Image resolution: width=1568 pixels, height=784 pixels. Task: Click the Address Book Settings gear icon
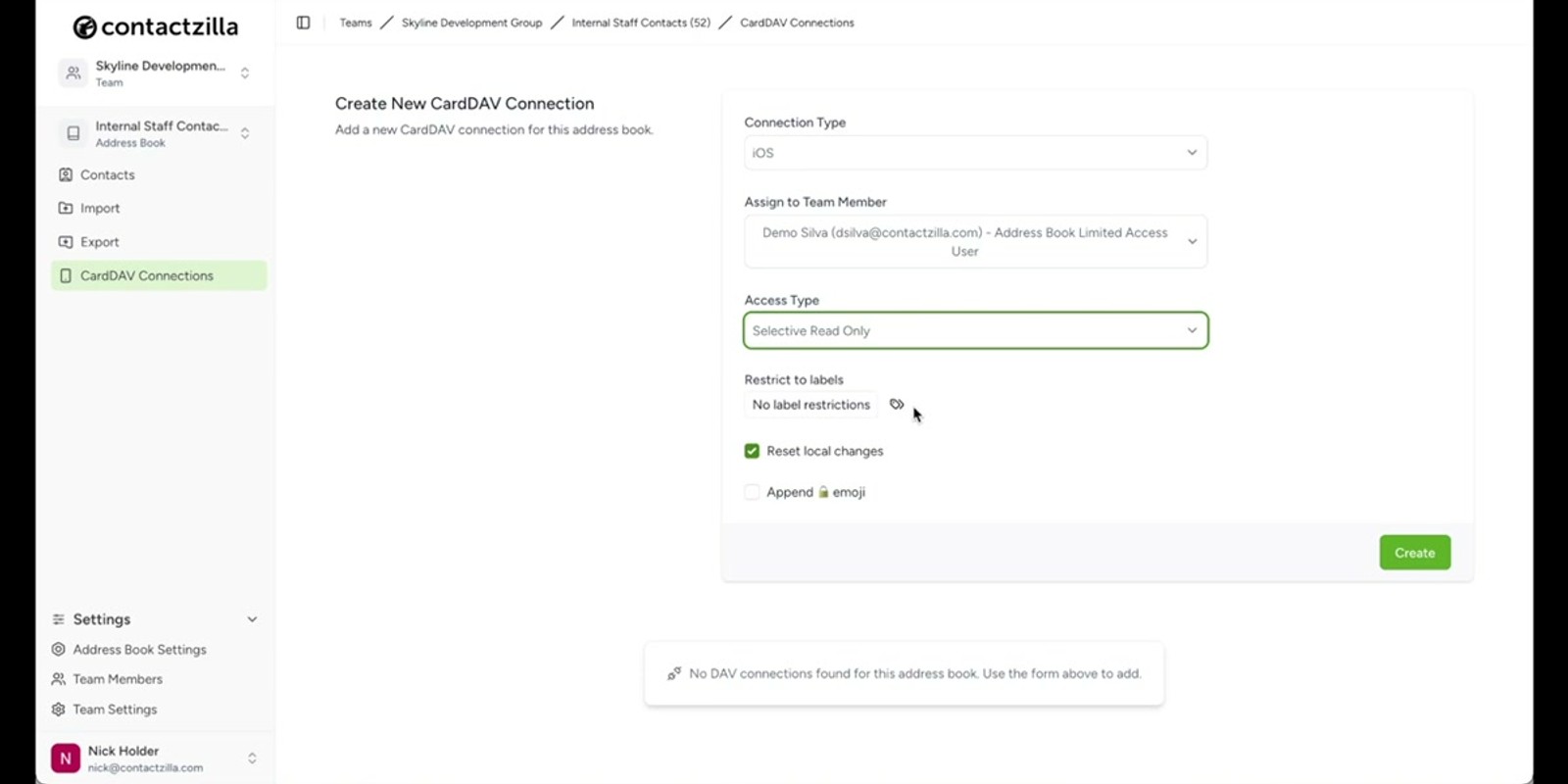coord(59,649)
